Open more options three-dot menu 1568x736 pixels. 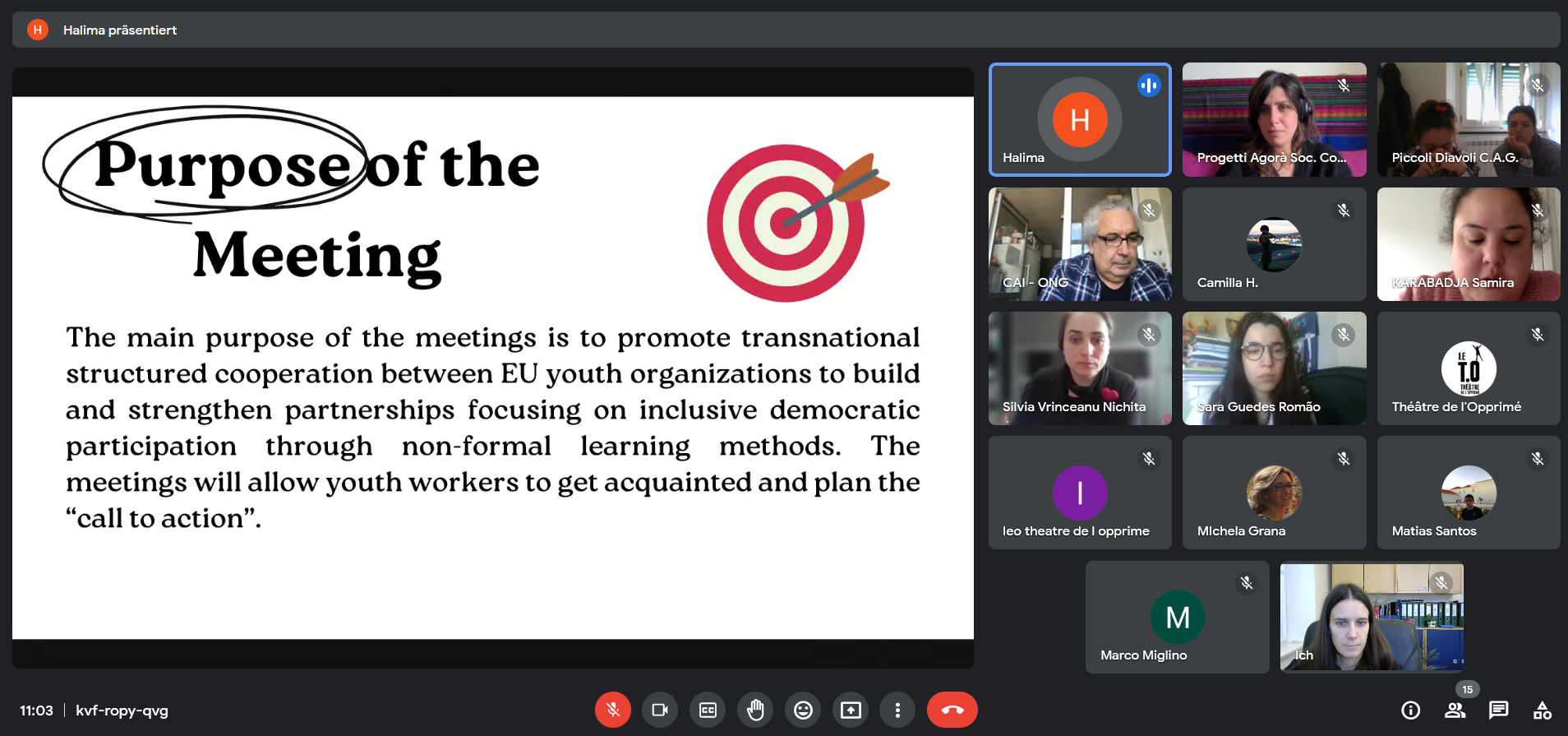click(897, 710)
